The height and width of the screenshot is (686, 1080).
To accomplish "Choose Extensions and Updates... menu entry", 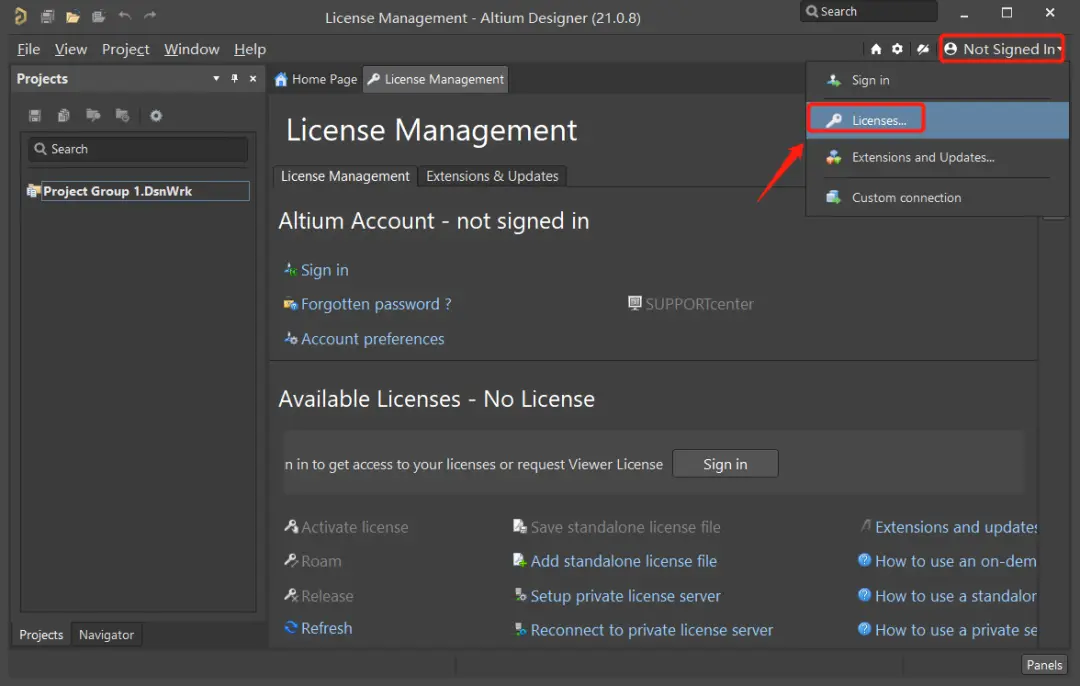I will tap(937, 158).
